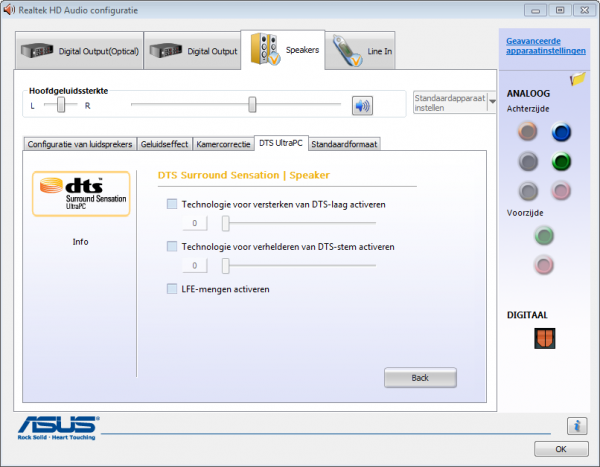Viewport: 600px width, 467px height.
Task: Open the Line In device tab
Action: (x=364, y=51)
